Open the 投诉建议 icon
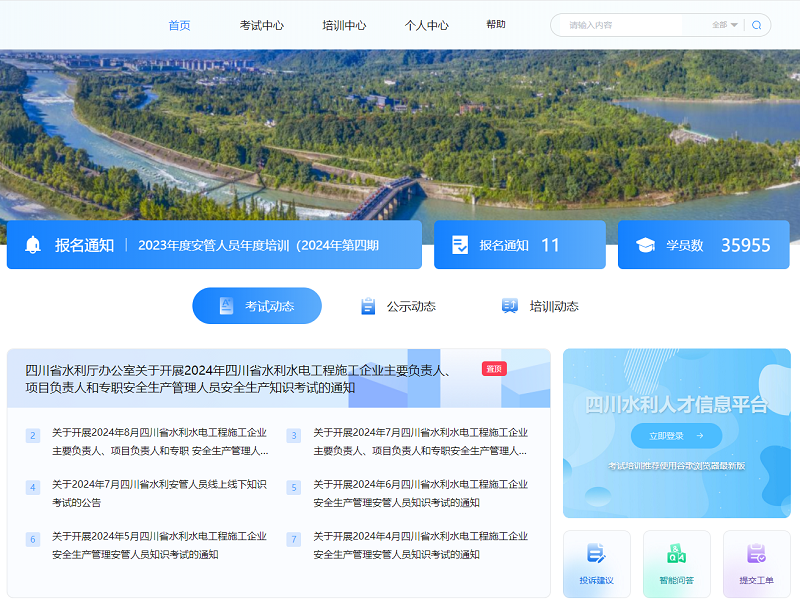Image resolution: width=800 pixels, height=603 pixels. (596, 554)
